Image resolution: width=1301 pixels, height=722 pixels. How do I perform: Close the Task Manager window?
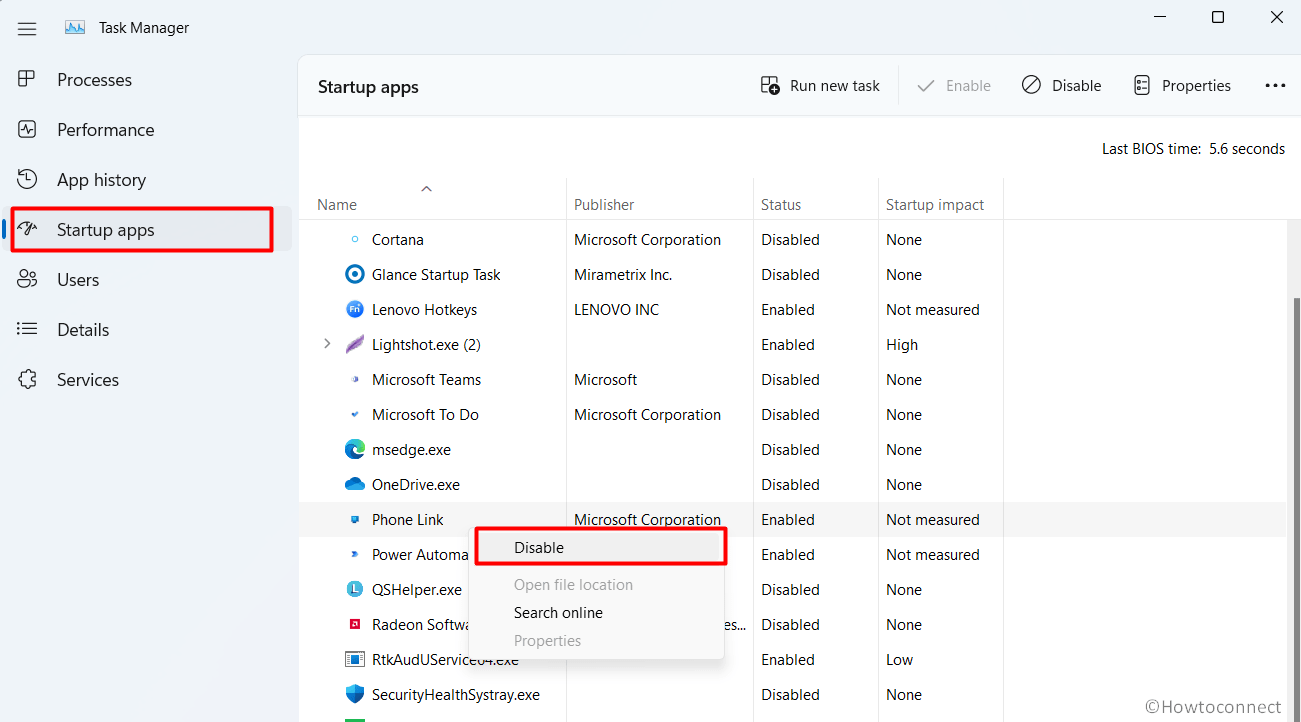[1277, 17]
